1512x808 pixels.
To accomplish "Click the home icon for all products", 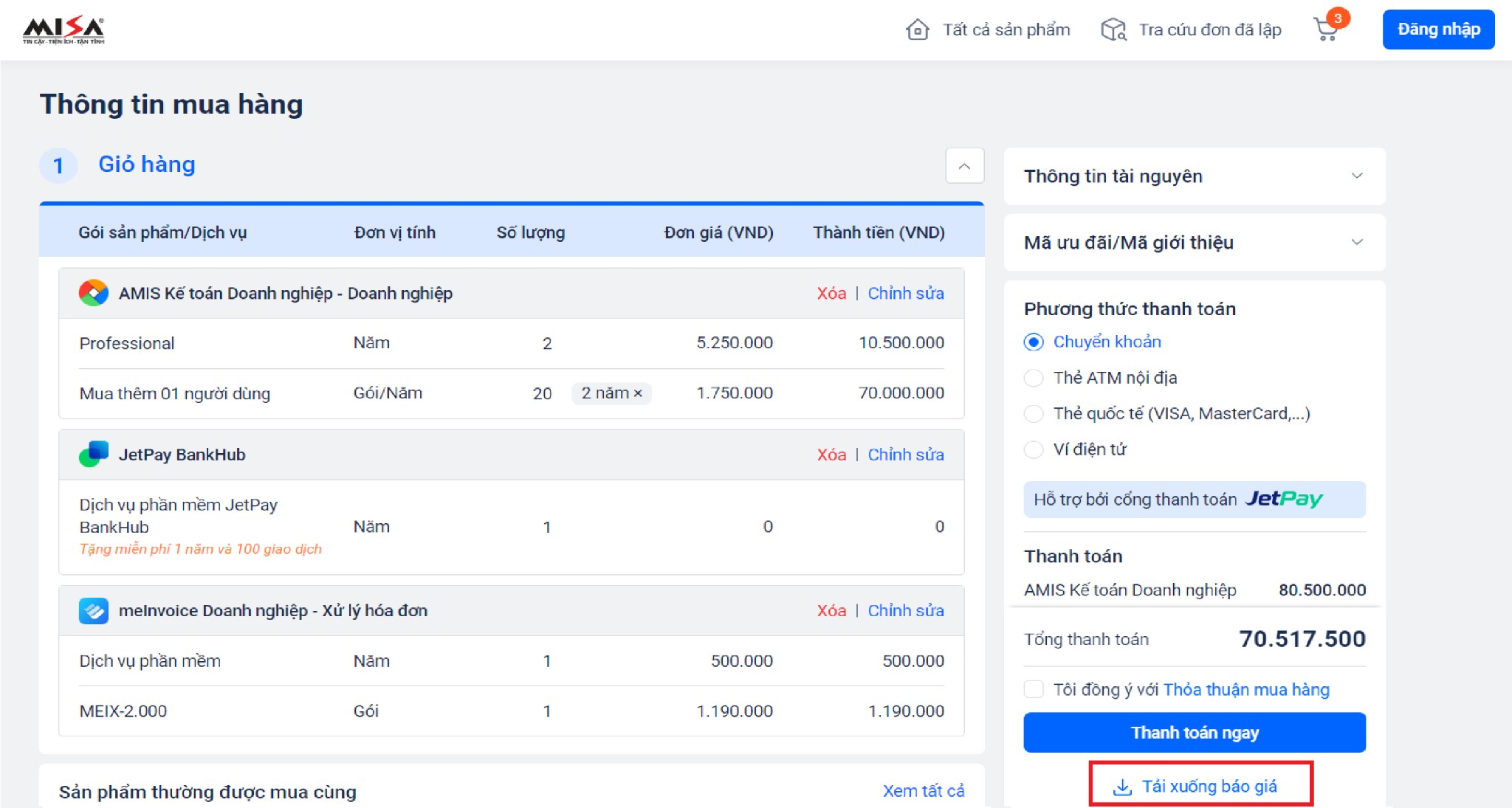I will 917,30.
